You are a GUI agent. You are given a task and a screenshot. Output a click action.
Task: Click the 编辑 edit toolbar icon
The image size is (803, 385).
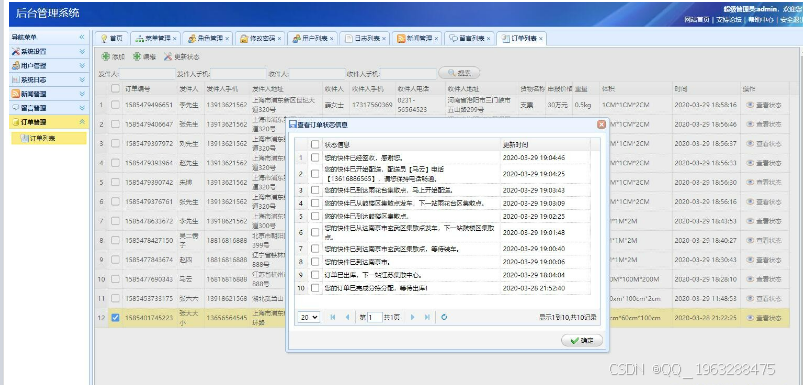[x=137, y=57]
